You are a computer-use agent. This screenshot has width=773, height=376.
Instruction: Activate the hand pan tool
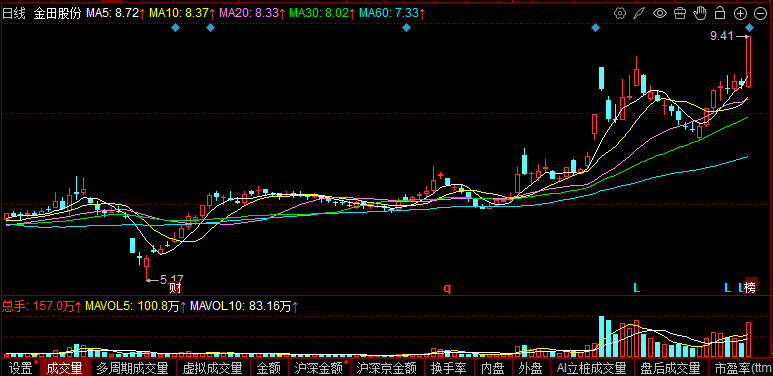tap(700, 13)
